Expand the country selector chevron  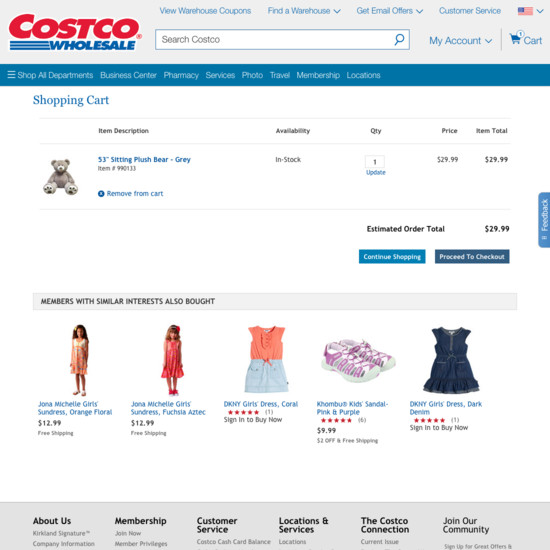[540, 11]
